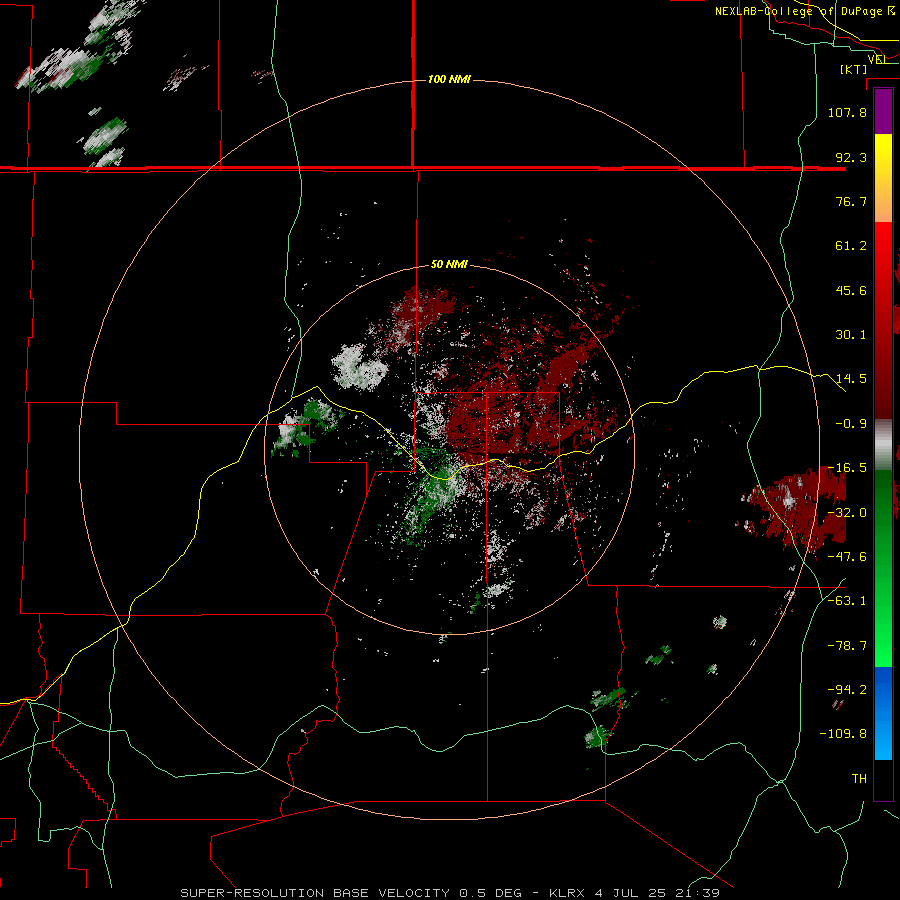Click the 107.8 velocity scale value
The image size is (900, 900).
847,112
